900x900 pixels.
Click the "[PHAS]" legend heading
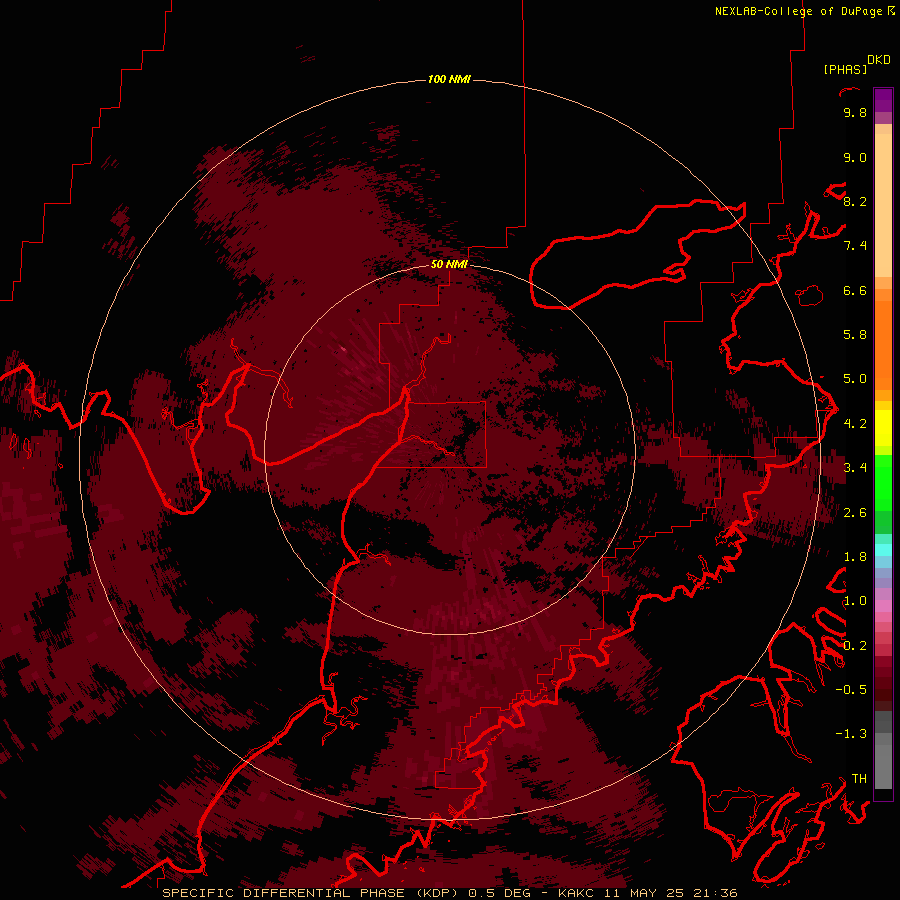point(845,69)
